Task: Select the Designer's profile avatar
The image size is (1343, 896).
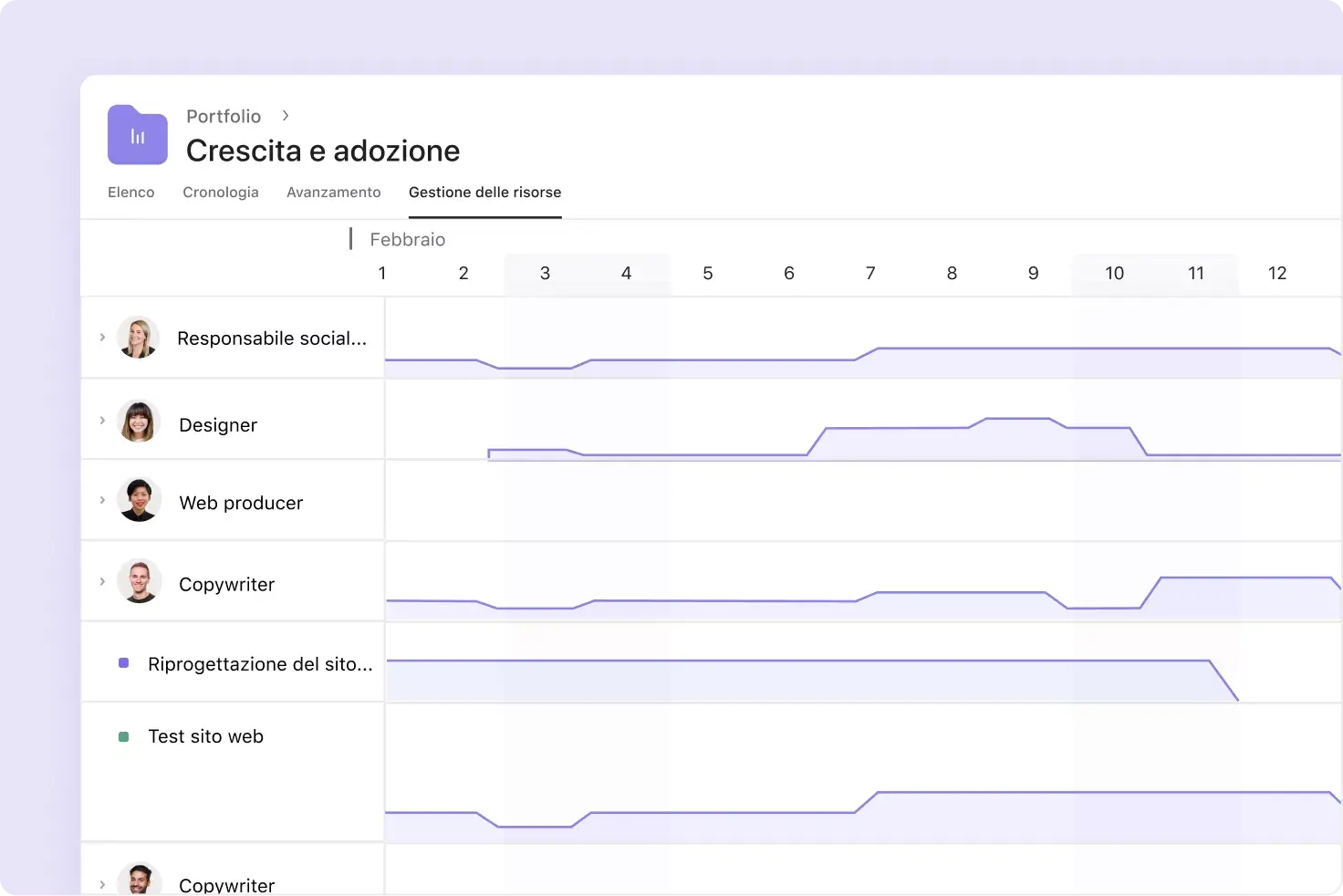Action: pos(139,422)
